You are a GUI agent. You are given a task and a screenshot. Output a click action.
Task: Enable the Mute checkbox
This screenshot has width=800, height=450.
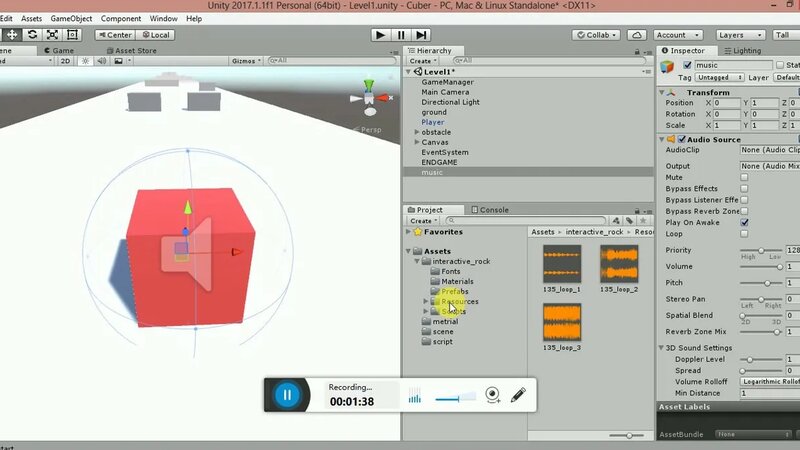[x=744, y=178]
